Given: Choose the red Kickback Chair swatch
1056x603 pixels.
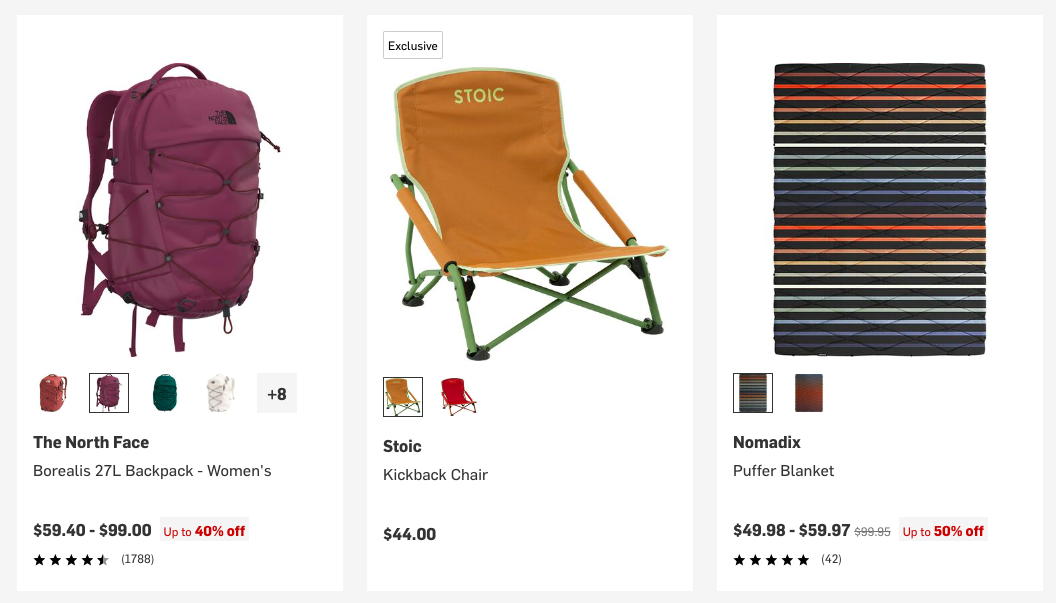Looking at the screenshot, I should [459, 397].
